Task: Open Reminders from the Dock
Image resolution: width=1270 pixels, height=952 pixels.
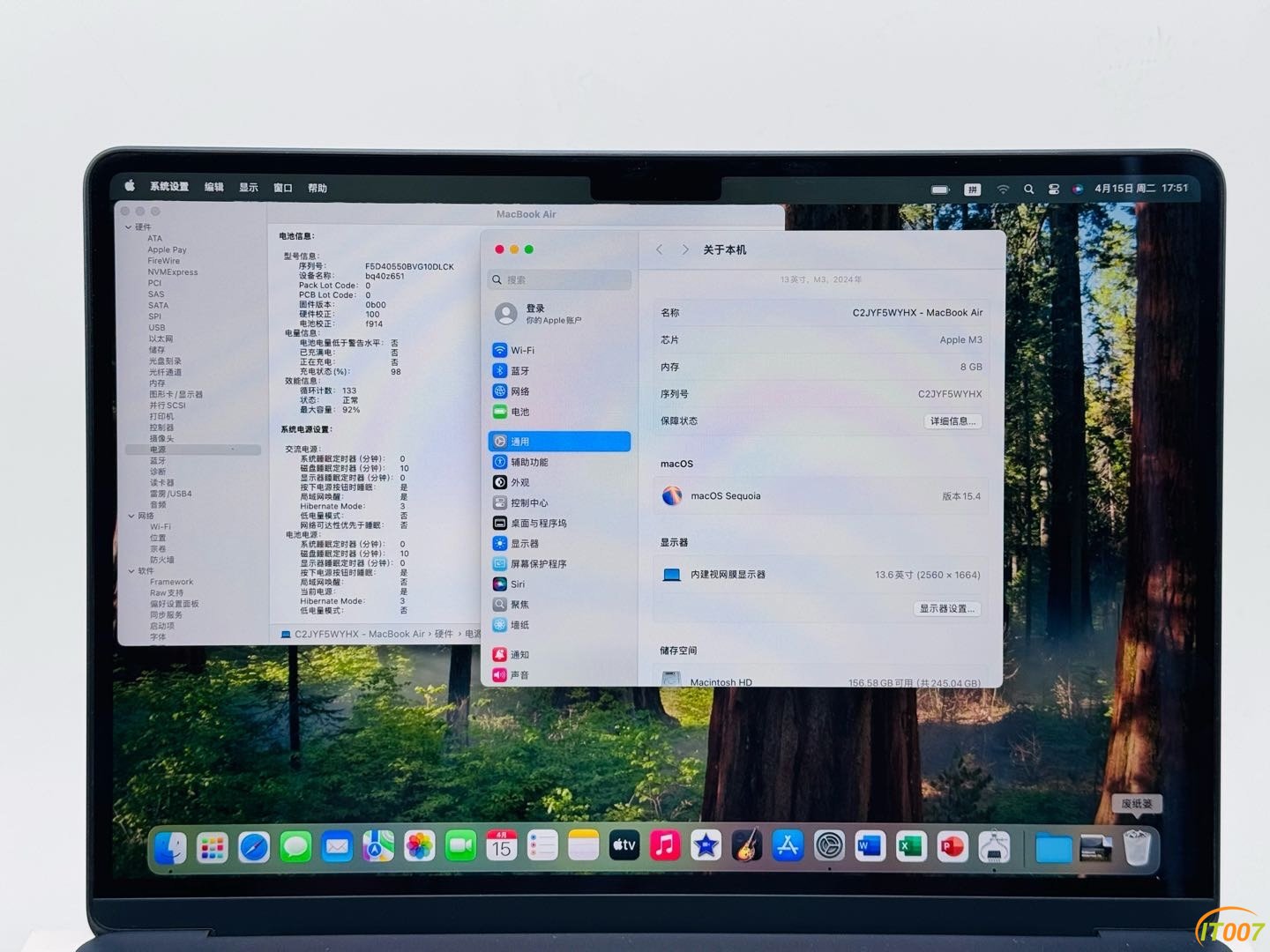Action: pos(542,846)
